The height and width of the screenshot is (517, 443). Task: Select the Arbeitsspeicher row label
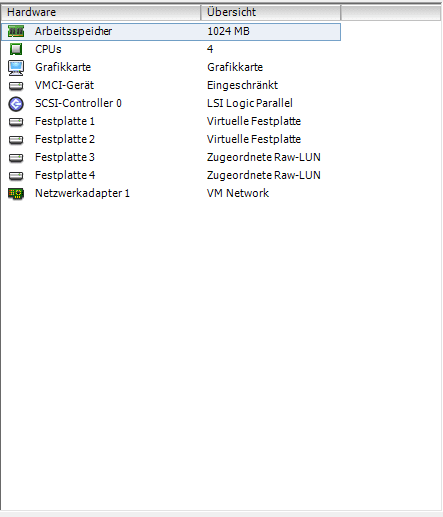click(x=73, y=31)
